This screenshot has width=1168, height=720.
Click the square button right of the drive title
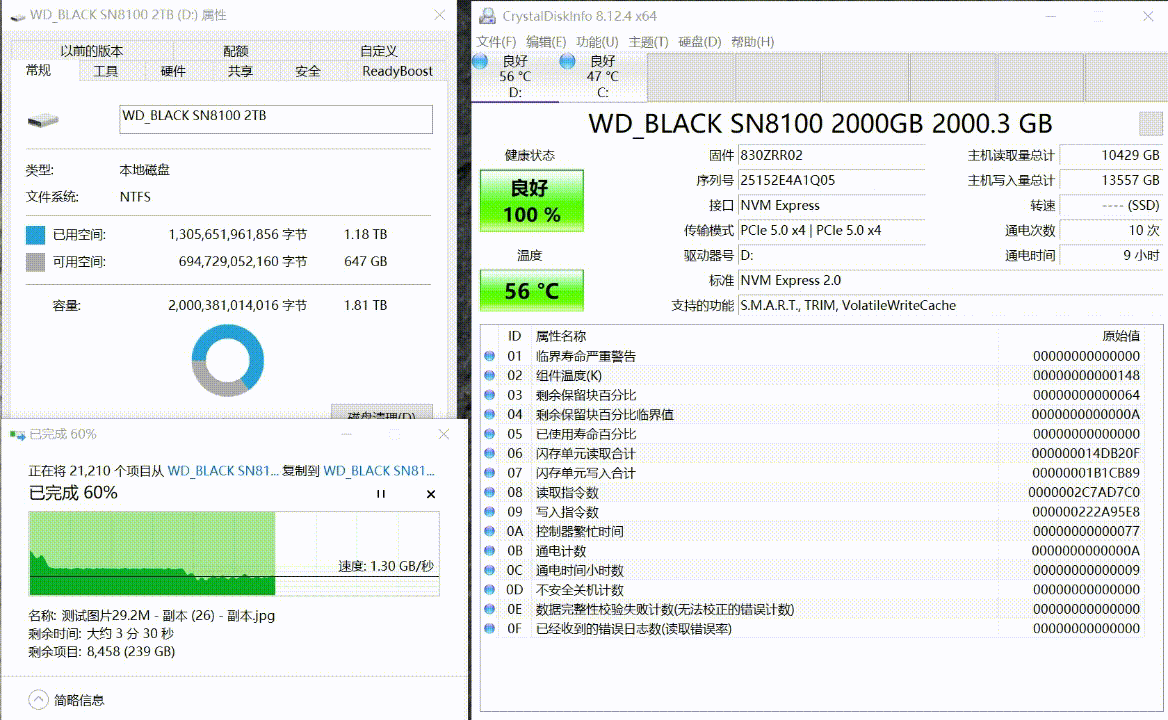tap(1150, 124)
